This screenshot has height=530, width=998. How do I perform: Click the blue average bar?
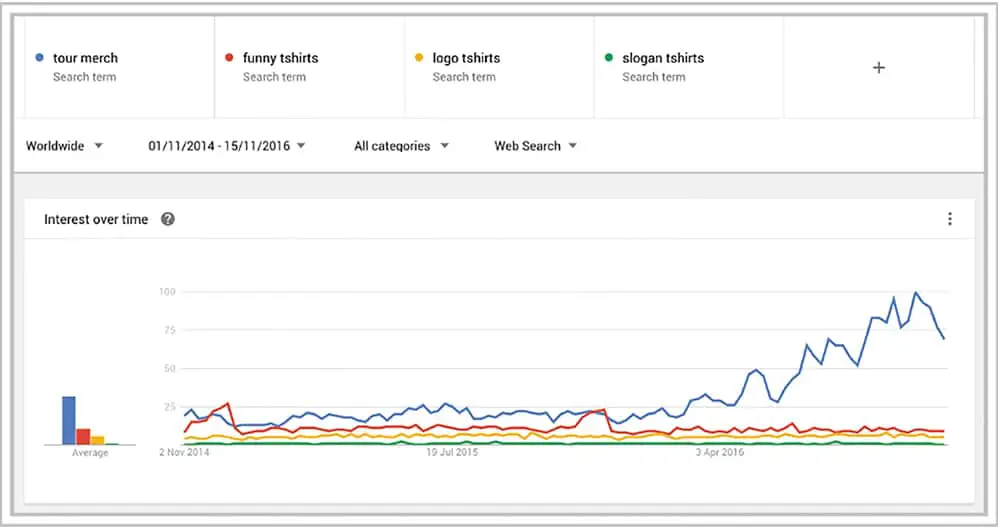(x=69, y=420)
